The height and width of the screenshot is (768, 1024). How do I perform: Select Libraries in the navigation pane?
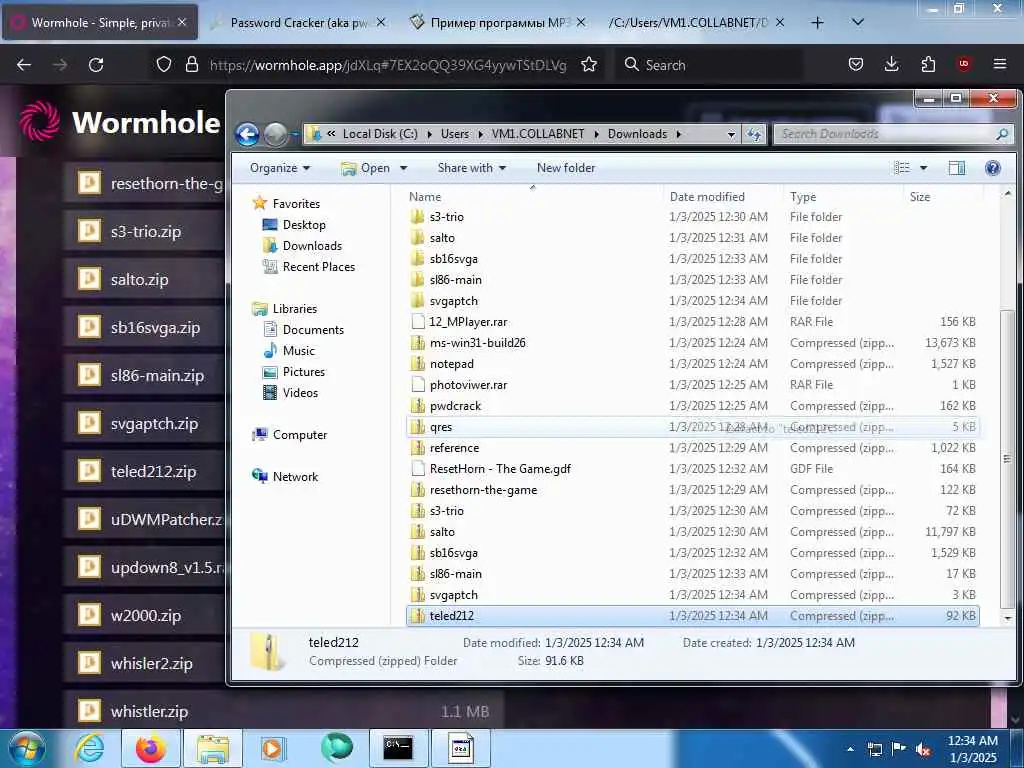tap(295, 309)
